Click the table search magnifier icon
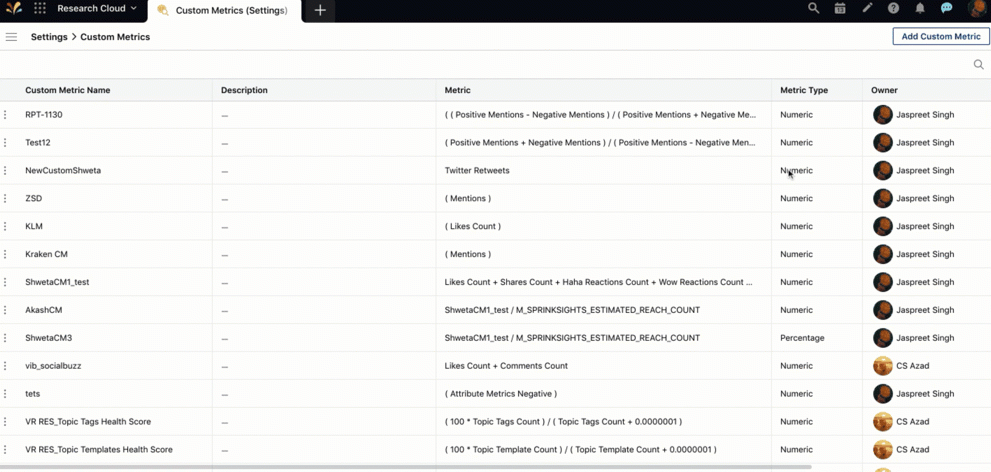The height and width of the screenshot is (472, 991). pyautogui.click(x=978, y=64)
